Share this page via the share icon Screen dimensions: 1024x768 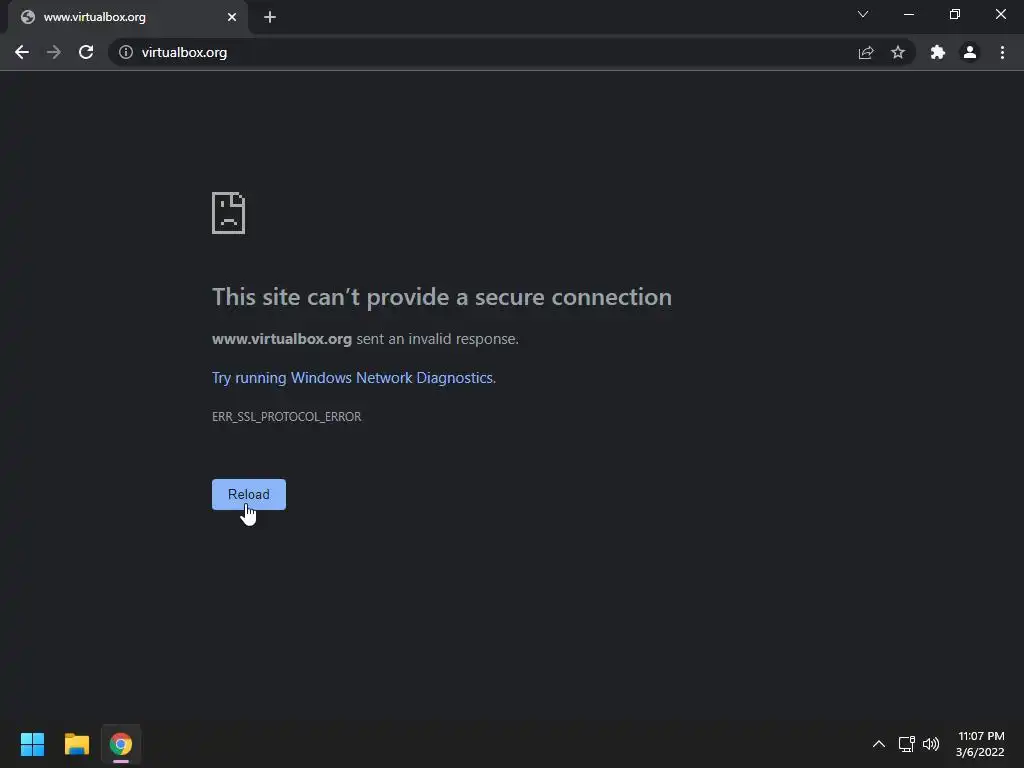click(866, 52)
